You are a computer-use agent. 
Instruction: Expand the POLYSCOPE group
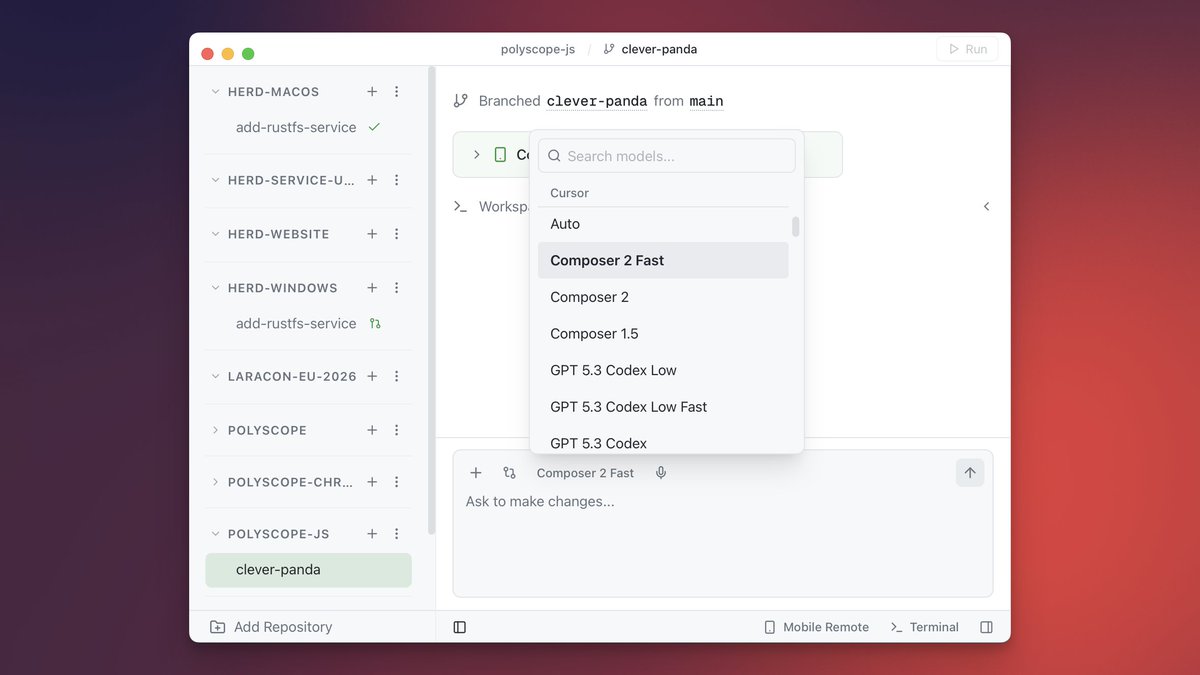tap(215, 430)
